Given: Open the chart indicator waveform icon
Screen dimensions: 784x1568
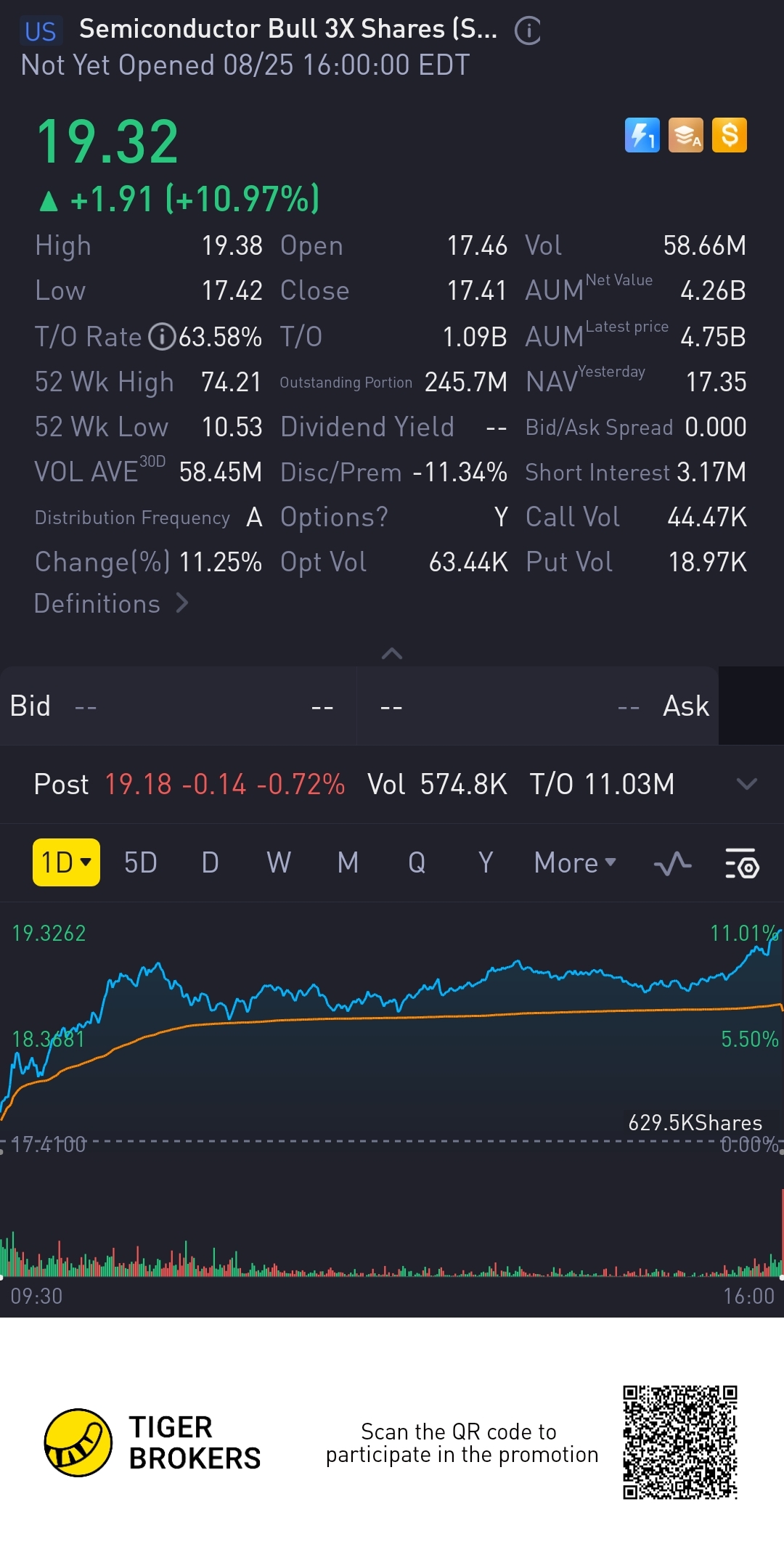Looking at the screenshot, I should click(672, 863).
